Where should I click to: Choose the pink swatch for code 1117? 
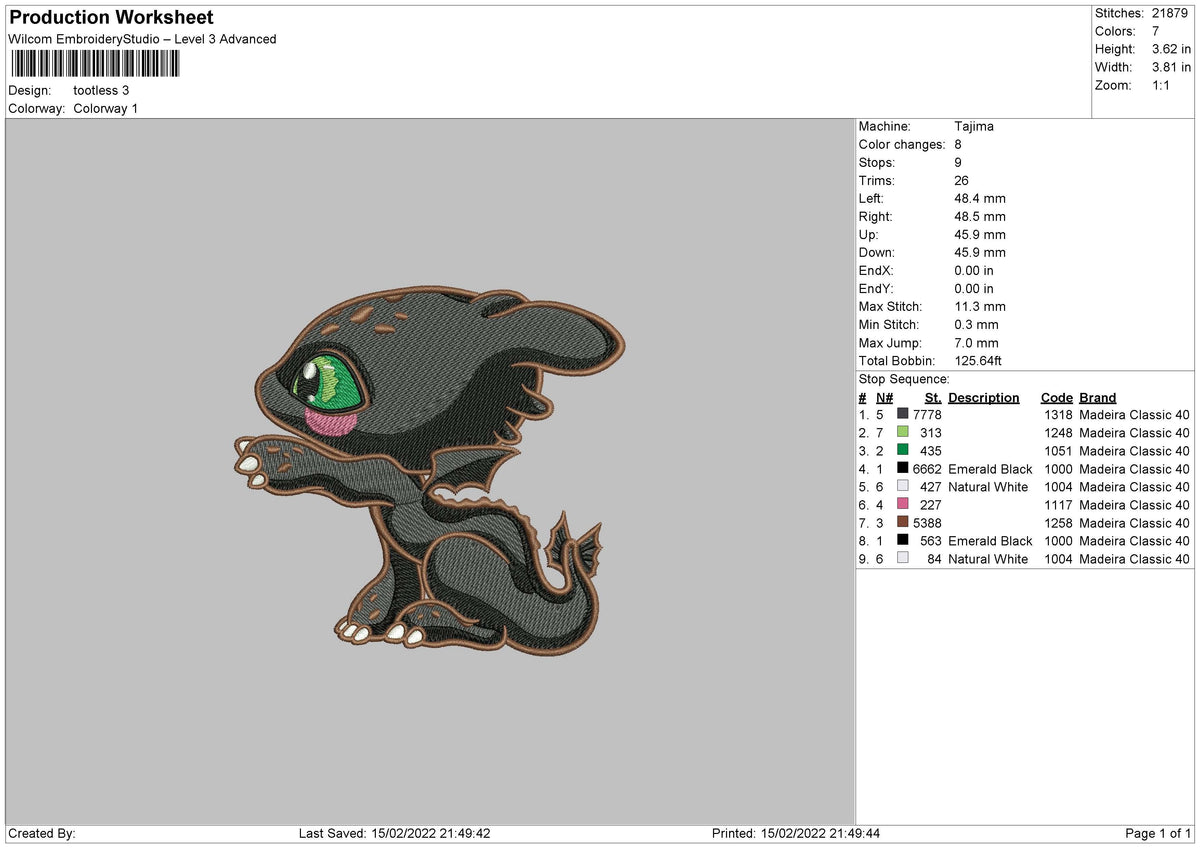pyautogui.click(x=903, y=504)
